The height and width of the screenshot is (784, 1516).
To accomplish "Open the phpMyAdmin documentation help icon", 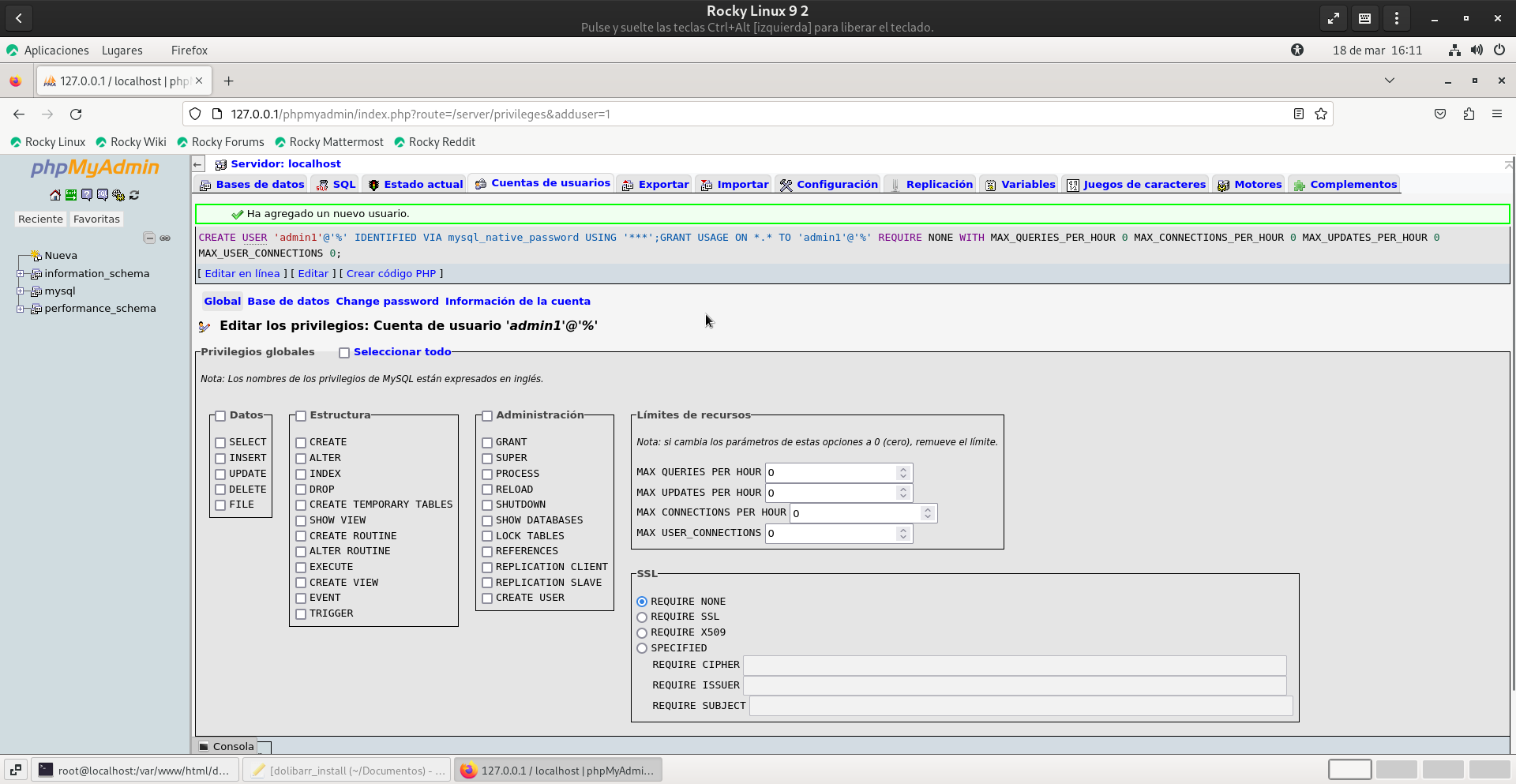I will pos(87,195).
